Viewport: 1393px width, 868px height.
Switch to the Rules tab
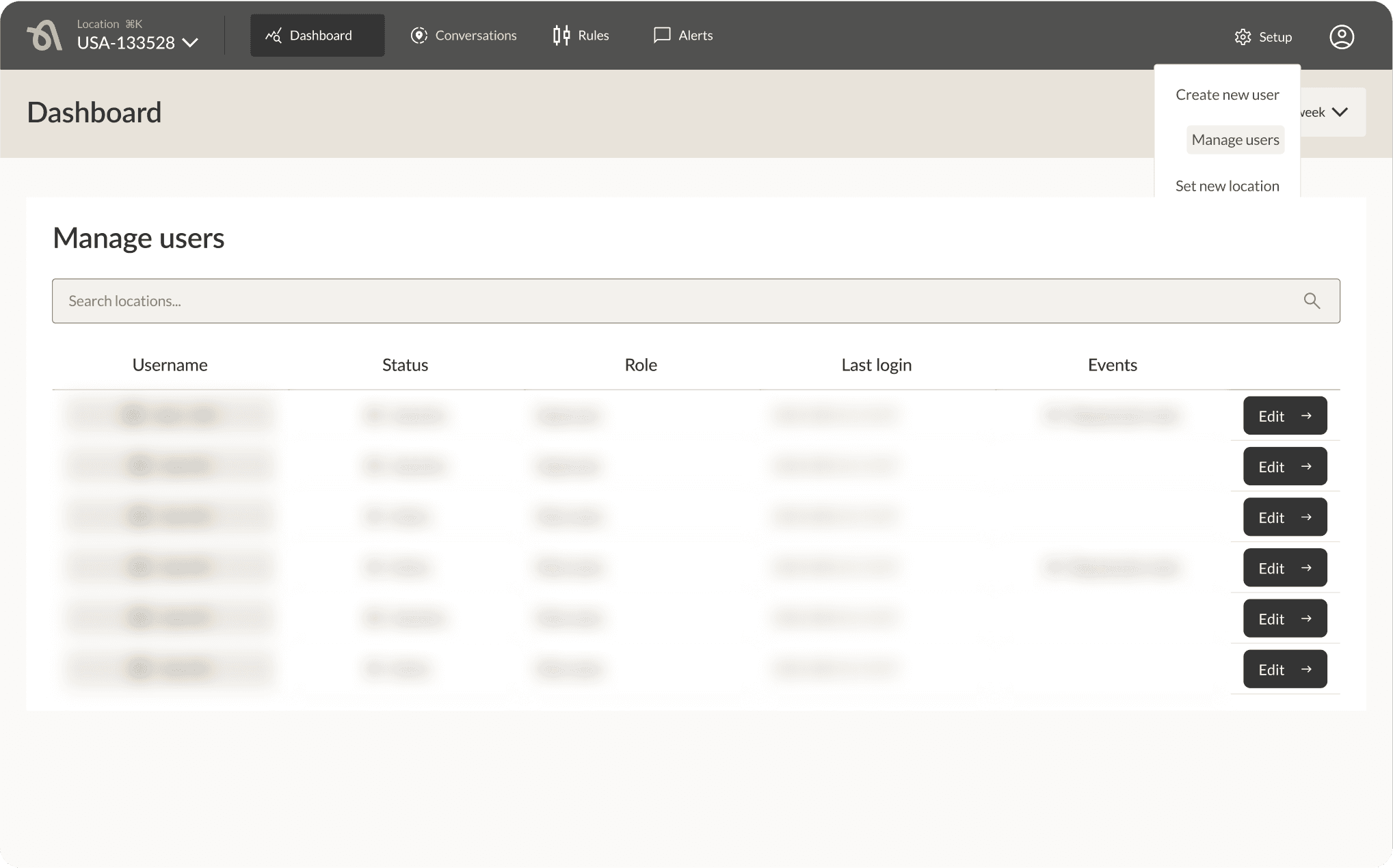click(581, 36)
